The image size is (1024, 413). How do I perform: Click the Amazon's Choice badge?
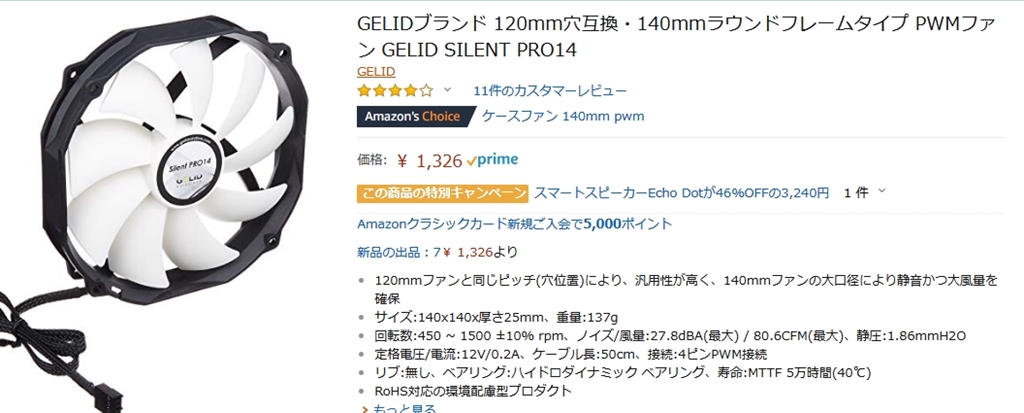[413, 116]
